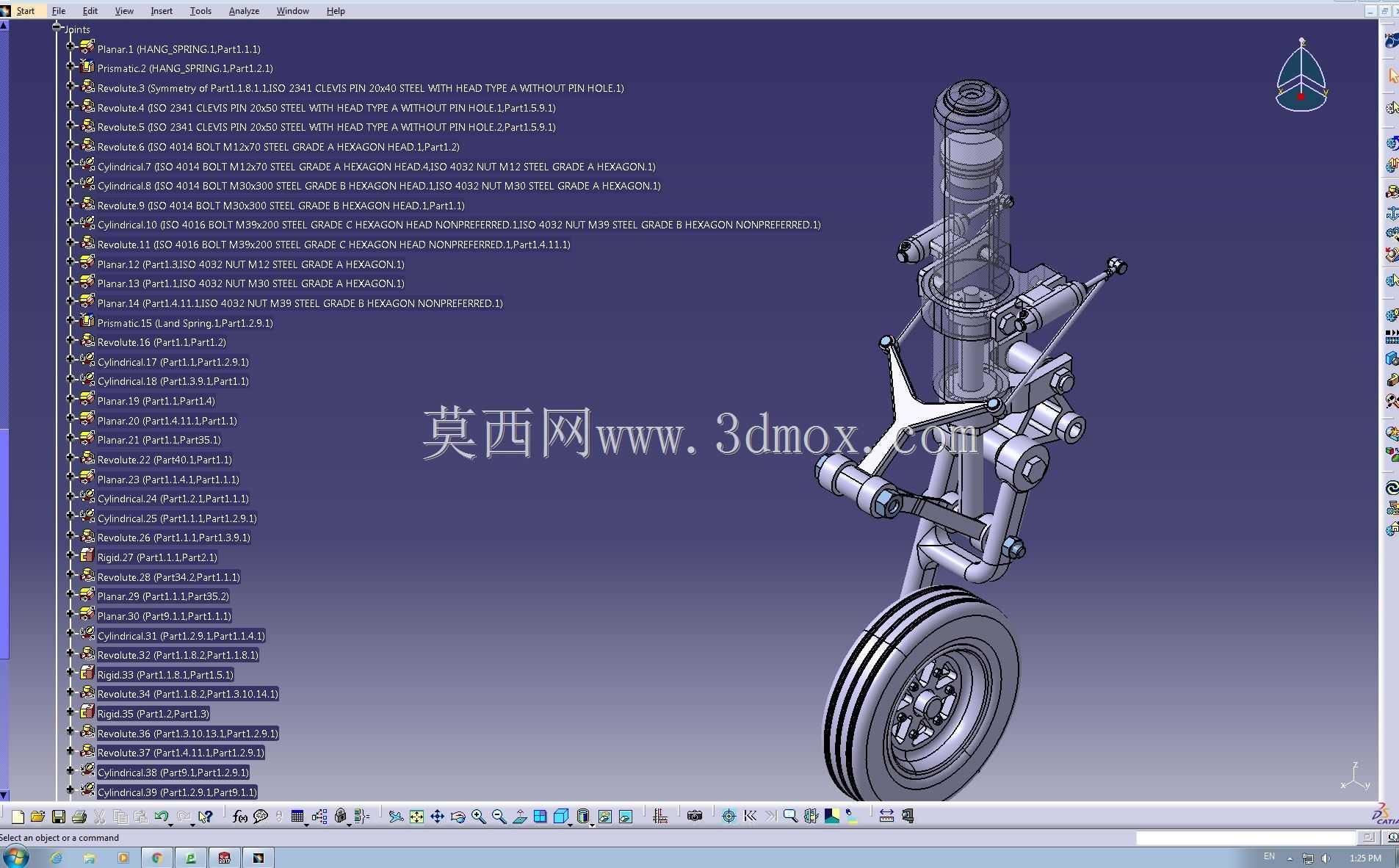Select Cylindrical.39 joint in the tree
The height and width of the screenshot is (868, 1399).
click(177, 792)
